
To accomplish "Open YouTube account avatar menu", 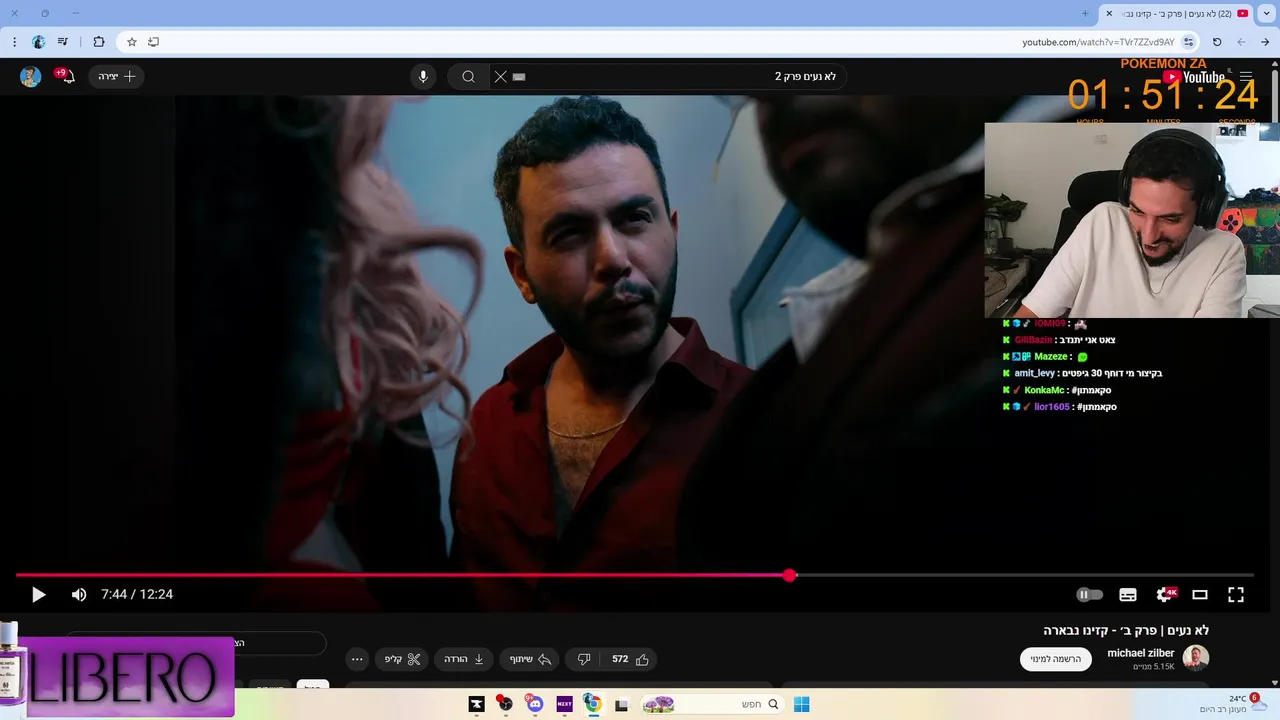I will (x=31, y=77).
